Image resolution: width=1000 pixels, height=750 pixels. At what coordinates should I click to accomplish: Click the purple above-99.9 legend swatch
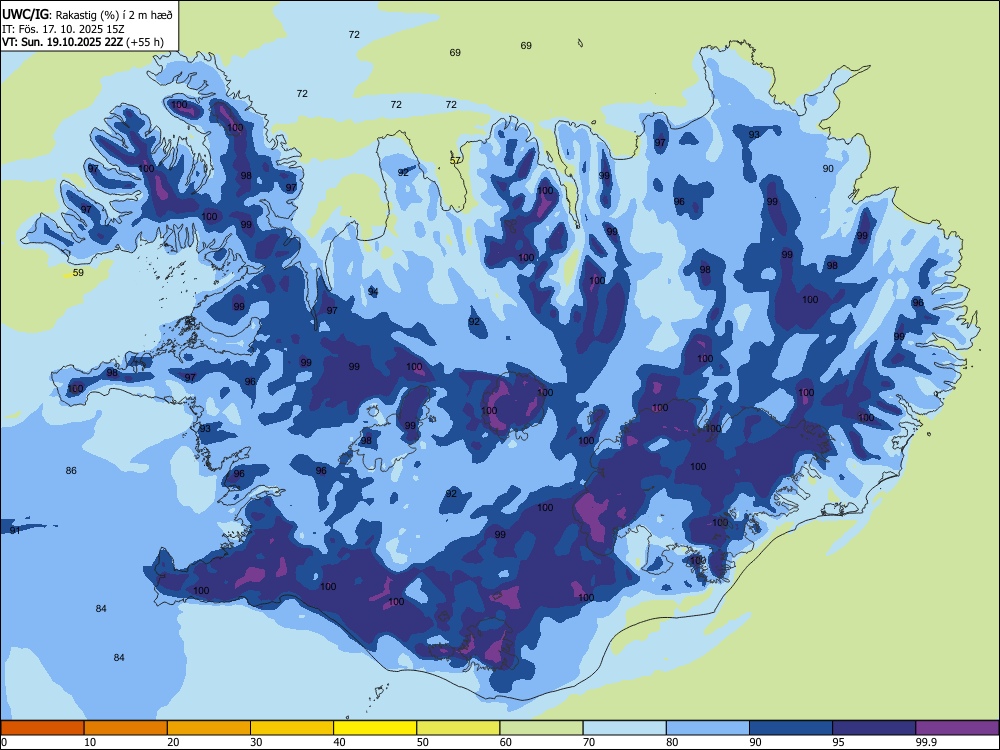pos(957,728)
